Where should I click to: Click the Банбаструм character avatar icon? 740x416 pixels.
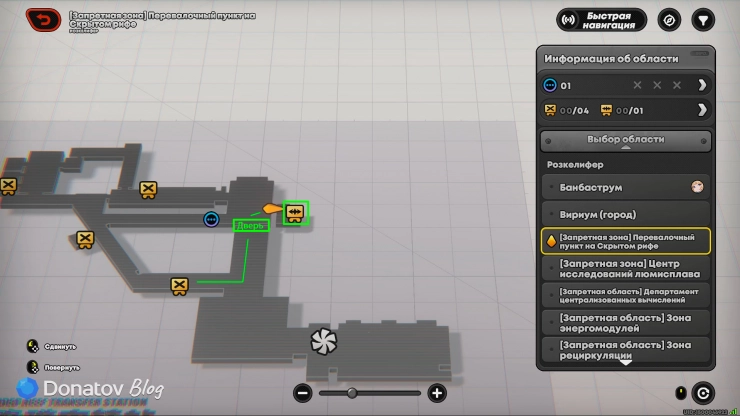point(697,187)
